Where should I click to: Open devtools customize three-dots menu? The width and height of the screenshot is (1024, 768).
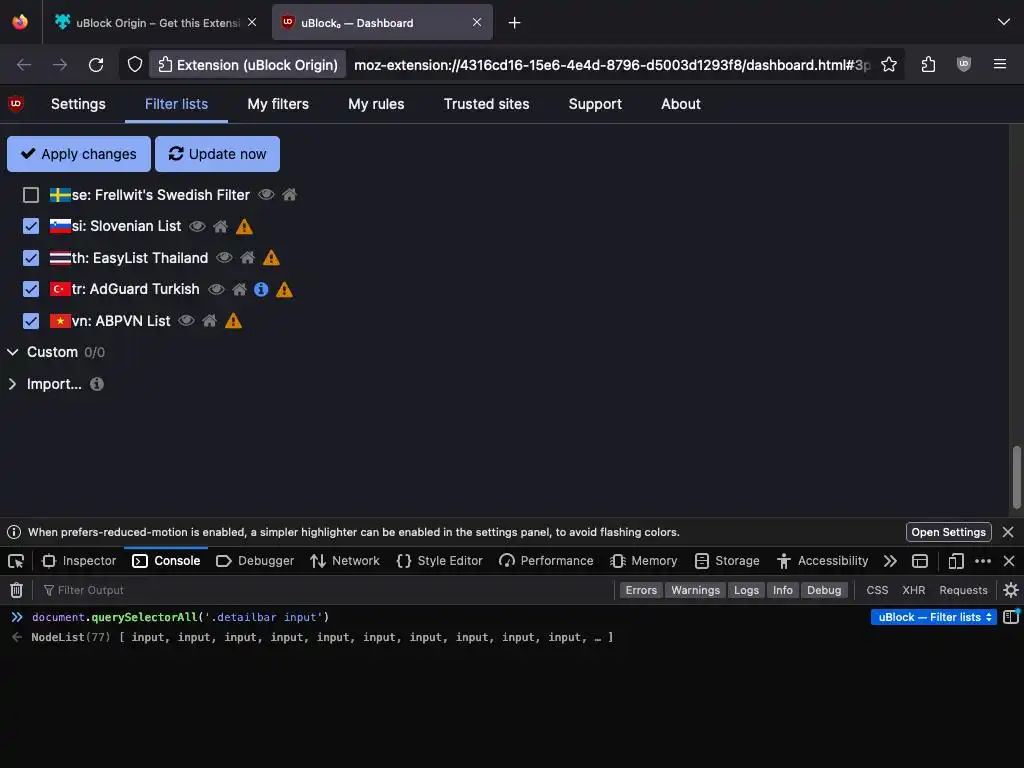983,561
